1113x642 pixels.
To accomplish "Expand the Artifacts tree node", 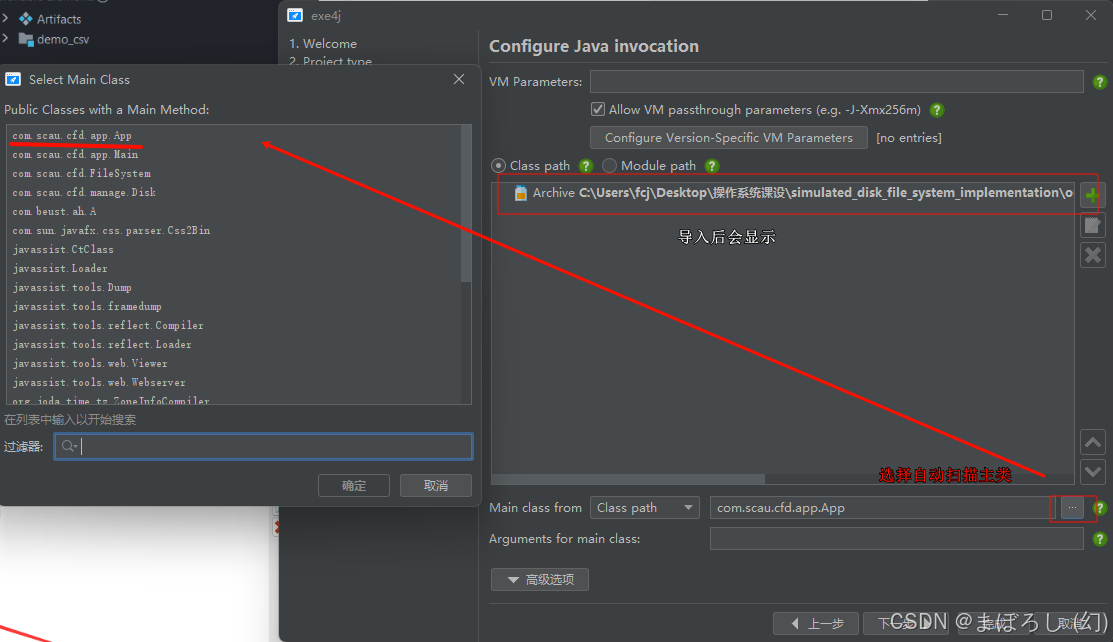I will (6, 18).
